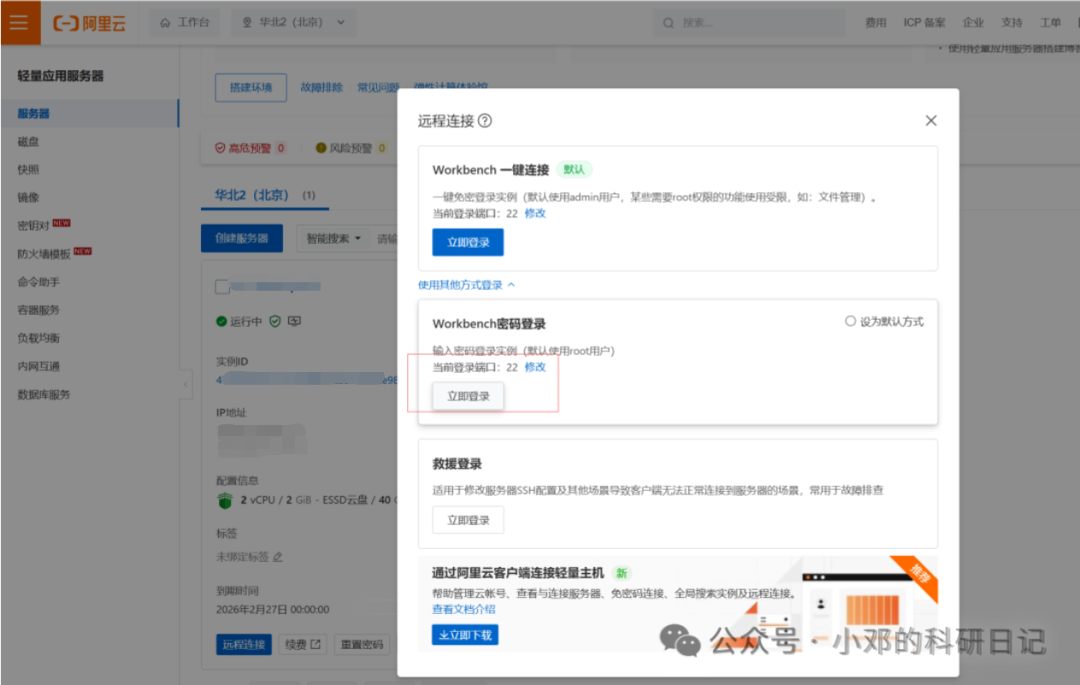Screen dimensions: 1080x685
Task: Click the location icon before 华北2 (北京)
Action: click(x=247, y=22)
